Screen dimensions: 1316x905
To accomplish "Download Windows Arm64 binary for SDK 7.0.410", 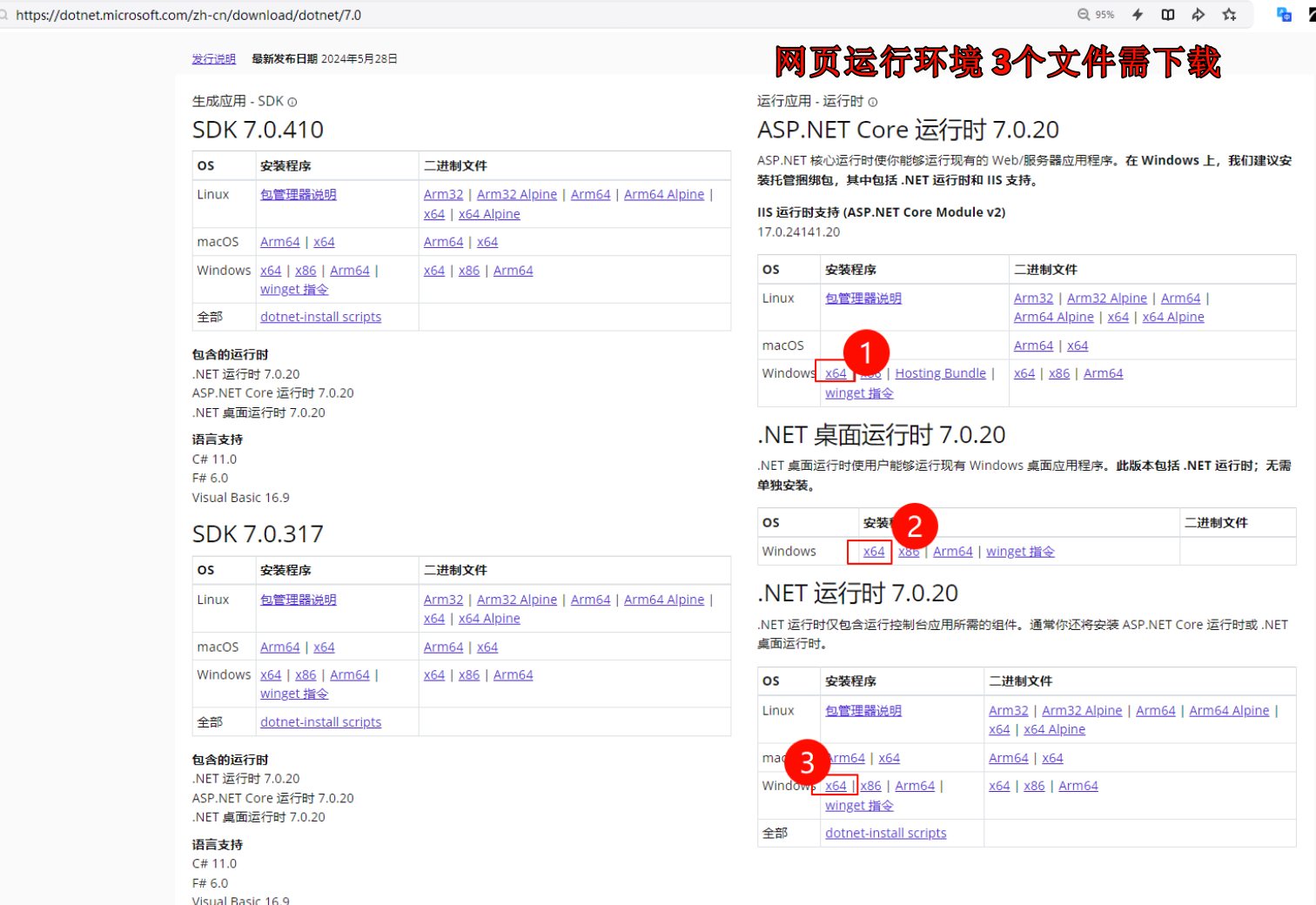I will tap(513, 271).
